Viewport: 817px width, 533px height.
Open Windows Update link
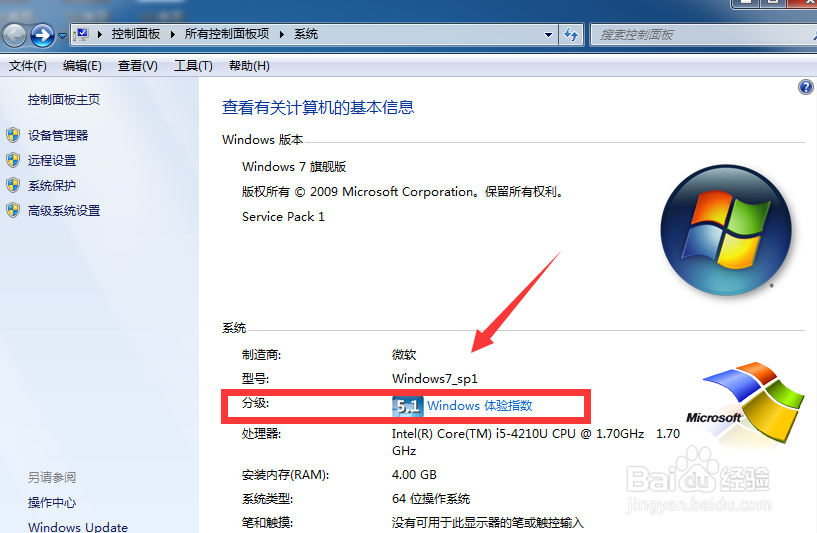click(78, 527)
